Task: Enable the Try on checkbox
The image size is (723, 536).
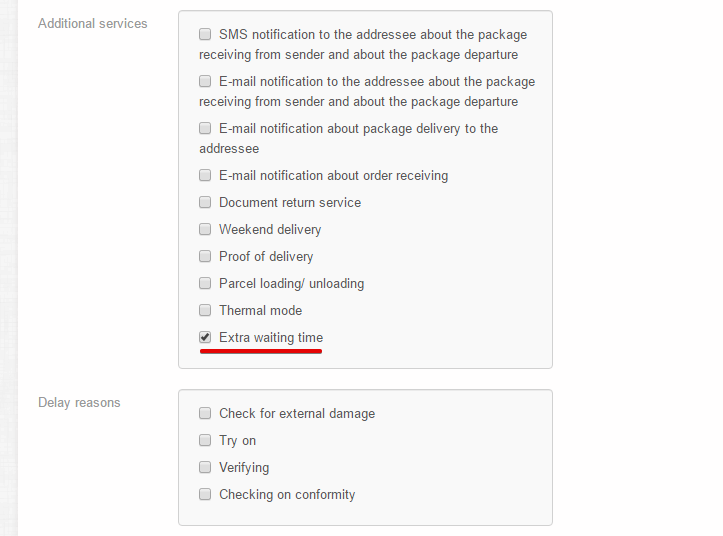Action: [x=205, y=440]
